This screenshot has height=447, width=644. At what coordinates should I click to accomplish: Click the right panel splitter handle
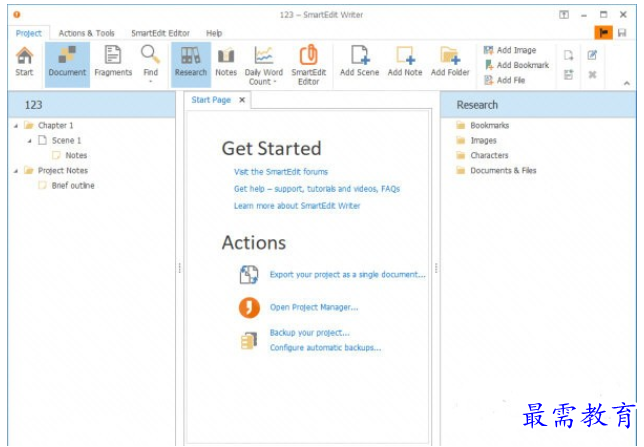436,268
